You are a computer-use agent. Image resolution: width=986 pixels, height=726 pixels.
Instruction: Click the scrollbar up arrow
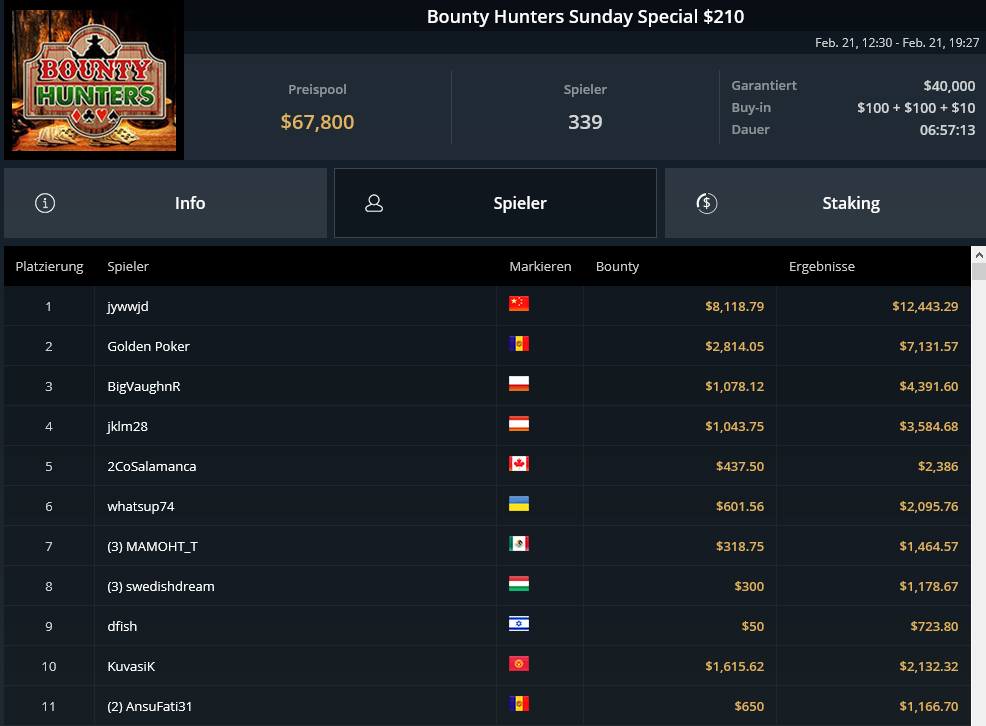coord(978,255)
